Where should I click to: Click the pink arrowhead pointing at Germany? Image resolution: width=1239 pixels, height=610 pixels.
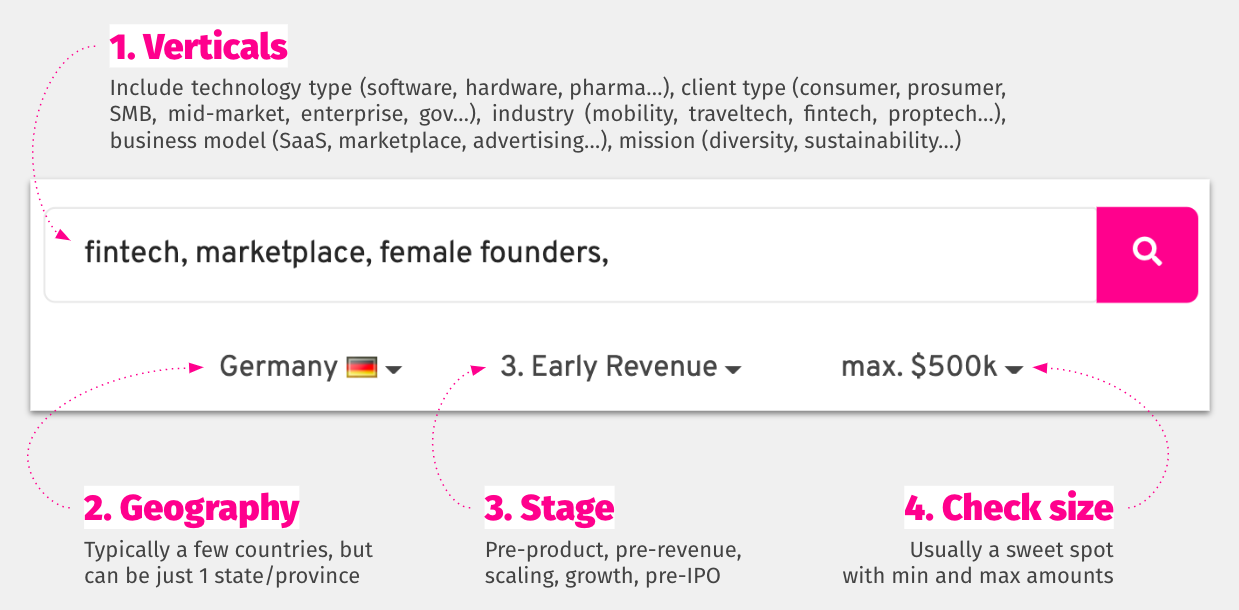tap(197, 367)
